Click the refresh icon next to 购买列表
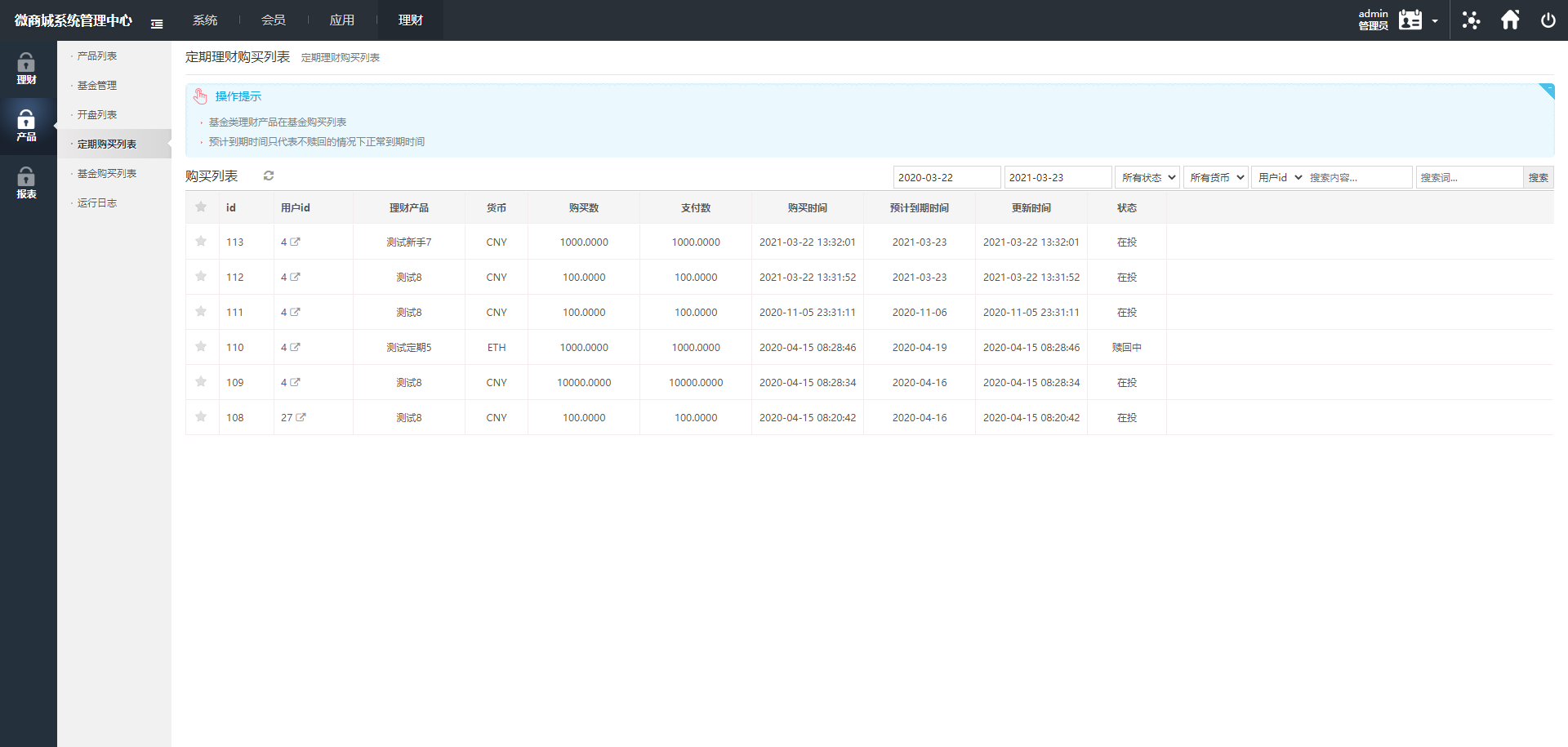This screenshot has width=1568, height=747. coord(269,176)
